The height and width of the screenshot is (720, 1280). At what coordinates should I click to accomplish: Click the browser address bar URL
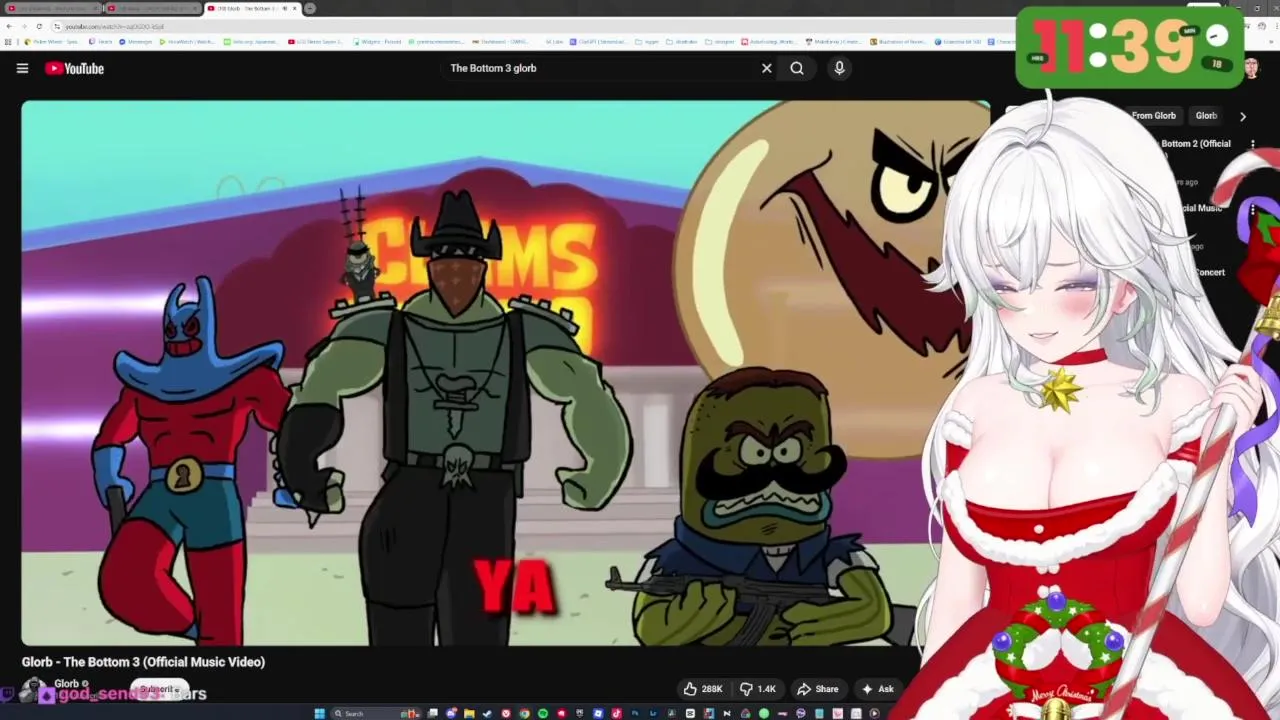click(113, 27)
